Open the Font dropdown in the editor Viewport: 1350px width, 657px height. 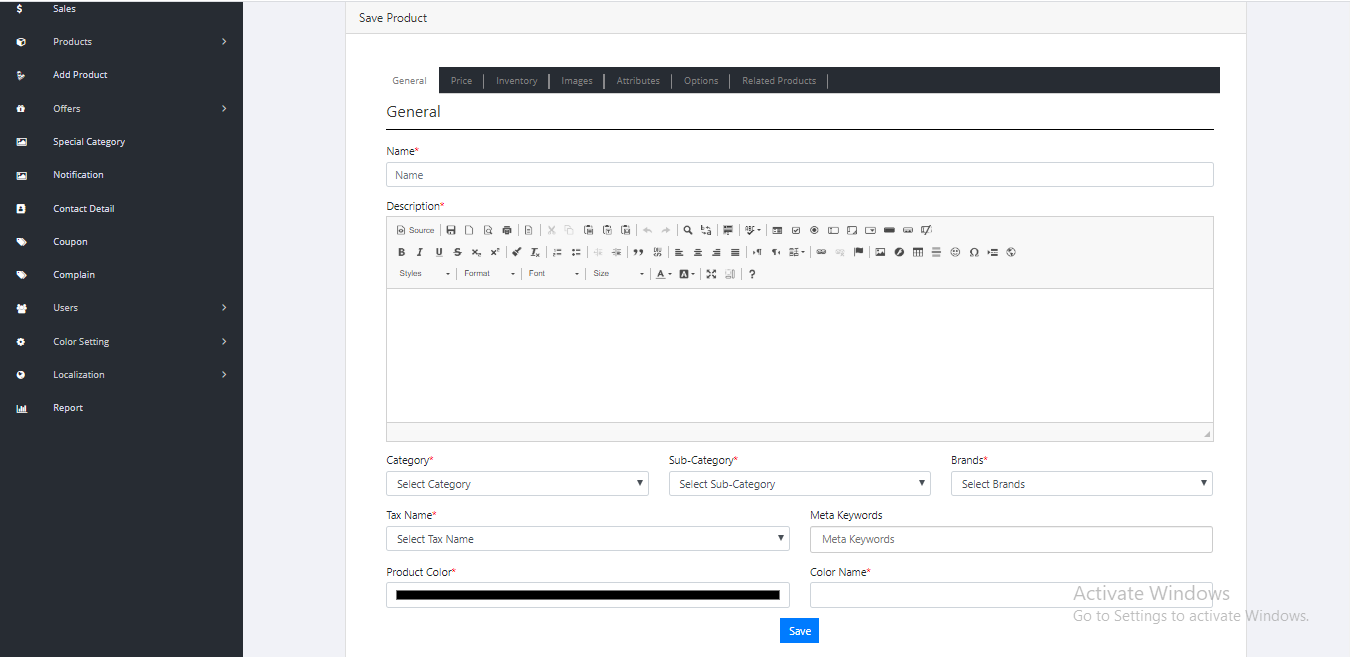point(553,274)
